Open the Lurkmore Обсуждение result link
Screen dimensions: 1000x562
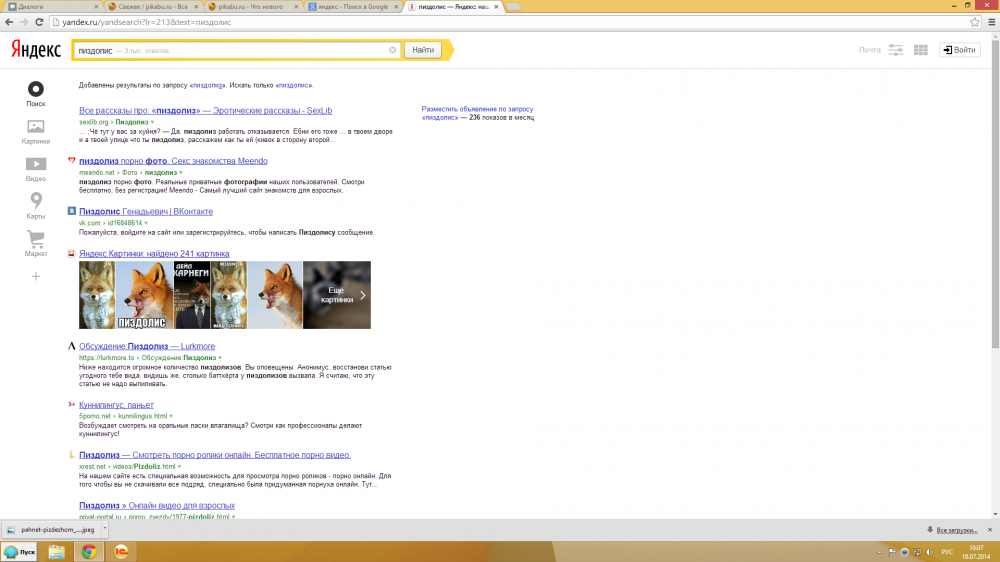tap(147, 346)
